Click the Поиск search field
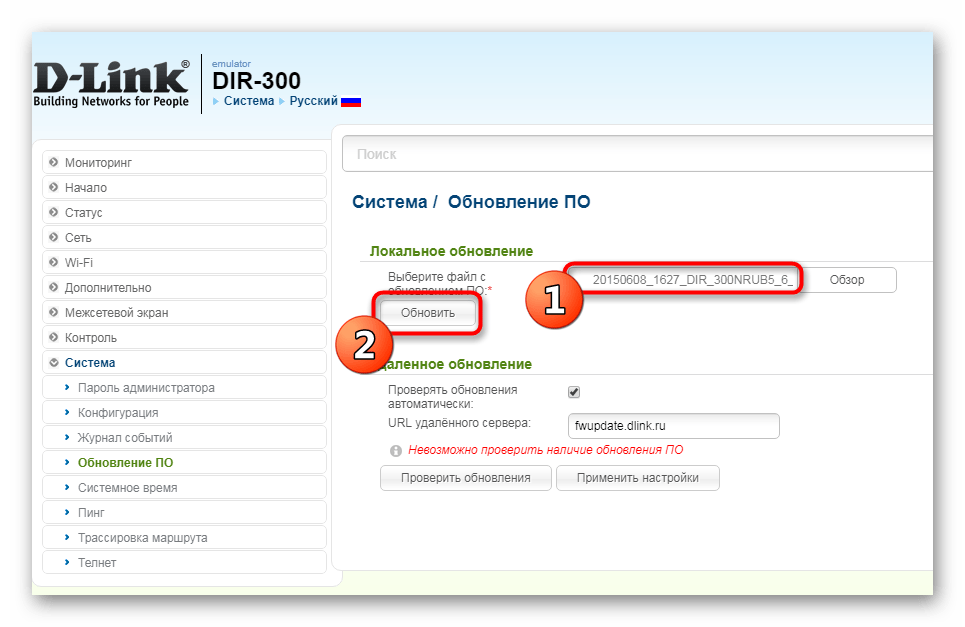This screenshot has height=627, width=965. click(x=637, y=154)
